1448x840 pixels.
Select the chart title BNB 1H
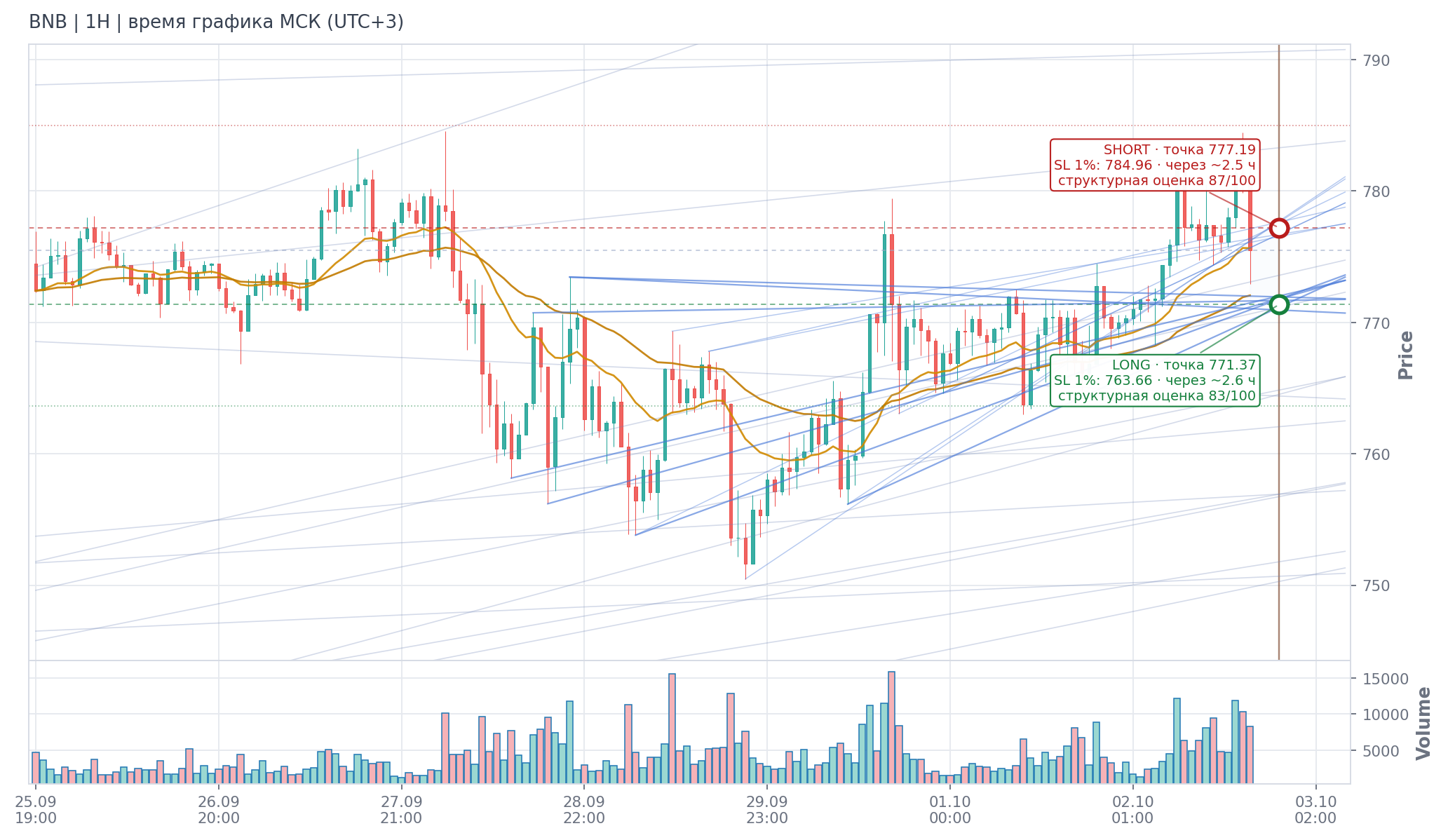(x=216, y=22)
